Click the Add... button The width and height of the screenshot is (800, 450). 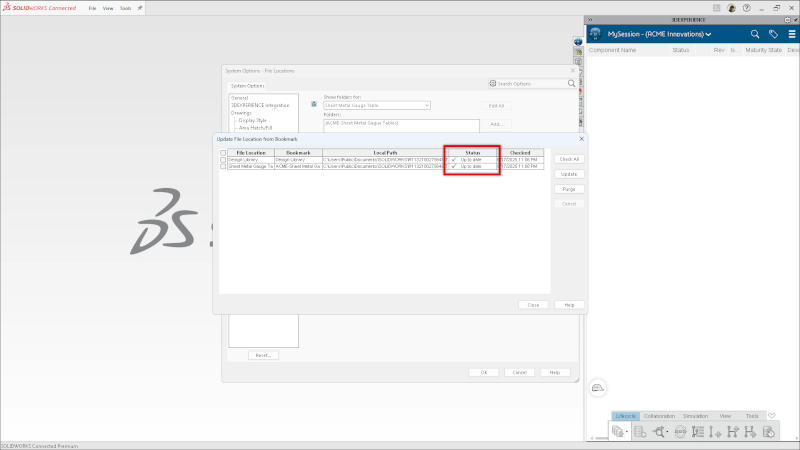pos(496,124)
